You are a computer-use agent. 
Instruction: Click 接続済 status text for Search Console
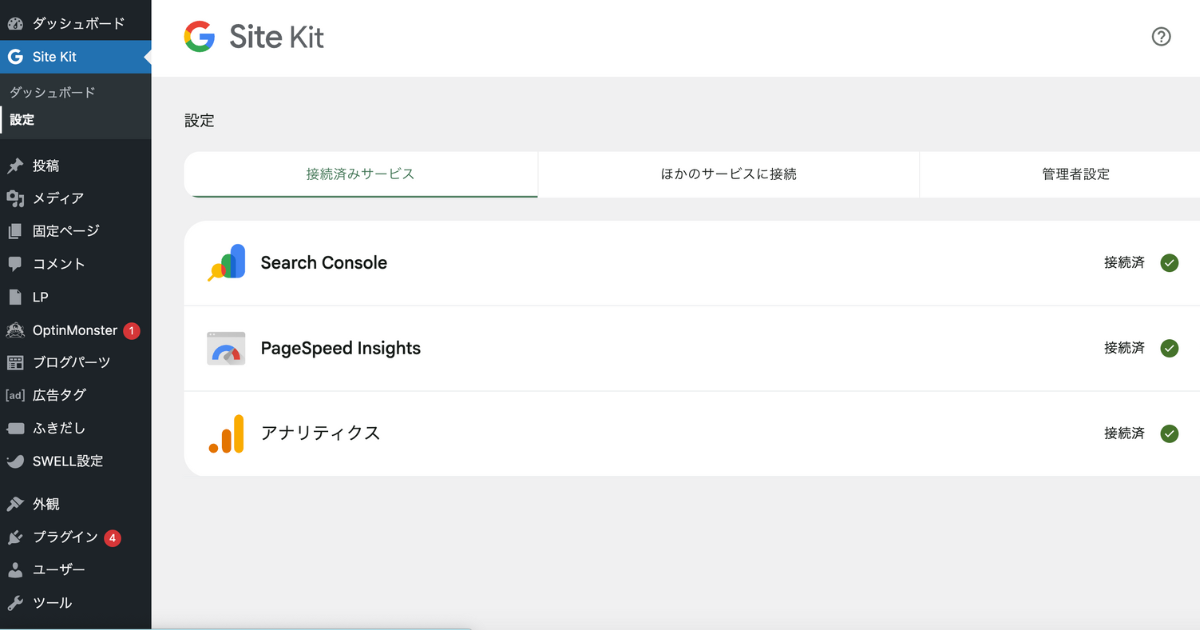(1124, 263)
